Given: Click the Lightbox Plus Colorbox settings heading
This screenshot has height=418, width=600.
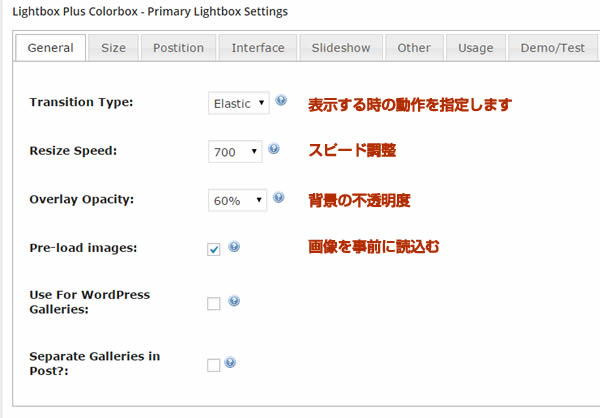Looking at the screenshot, I should coord(150,11).
